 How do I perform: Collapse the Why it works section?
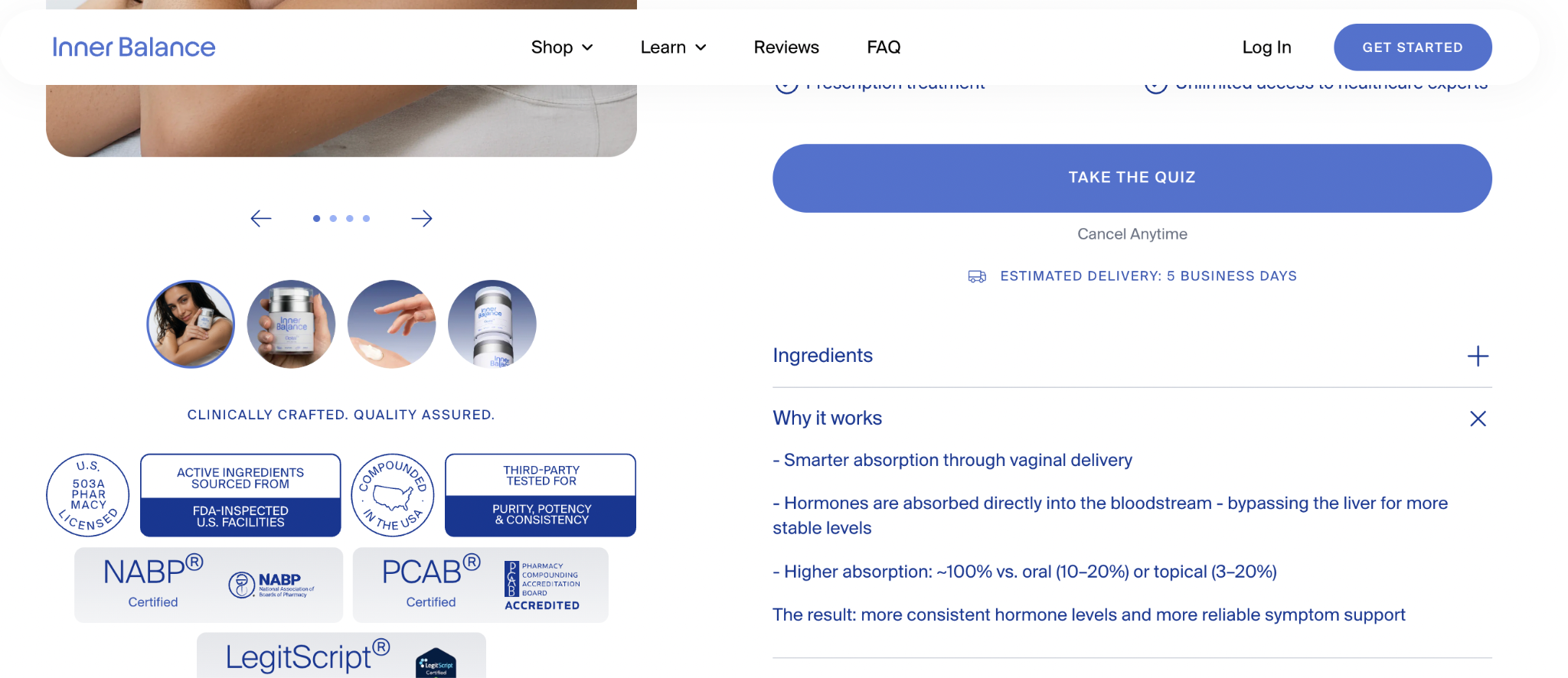(1132, 419)
